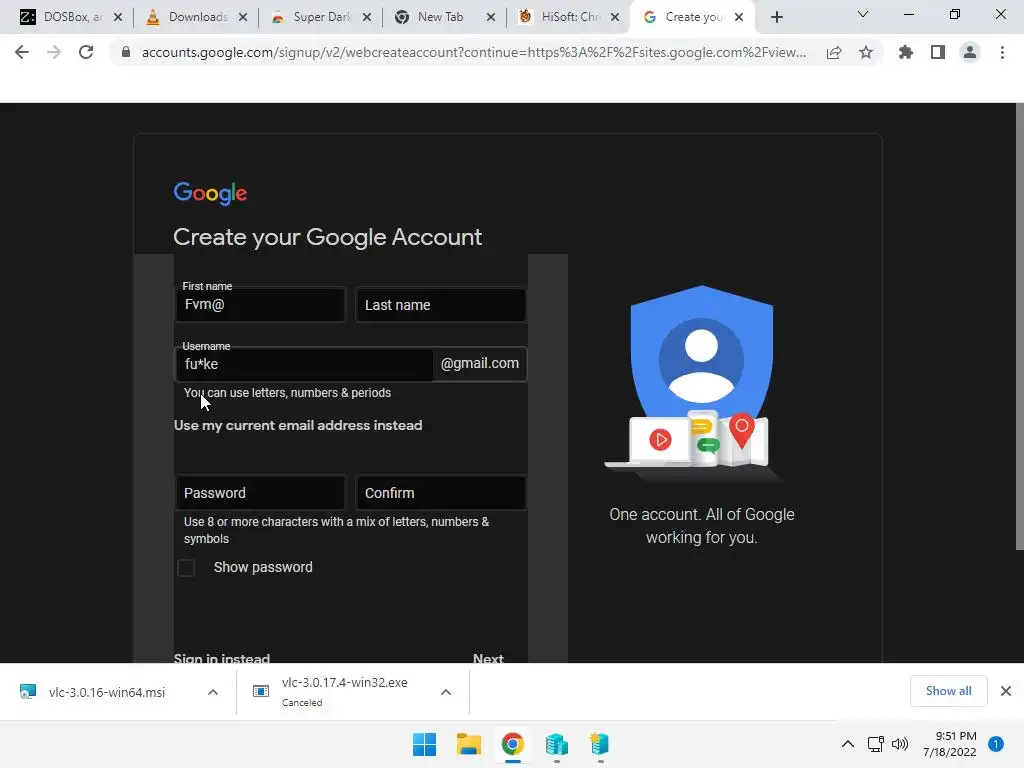The image size is (1024, 768).
Task: Open the Chrome three-dot menu
Action: pos(1002,52)
